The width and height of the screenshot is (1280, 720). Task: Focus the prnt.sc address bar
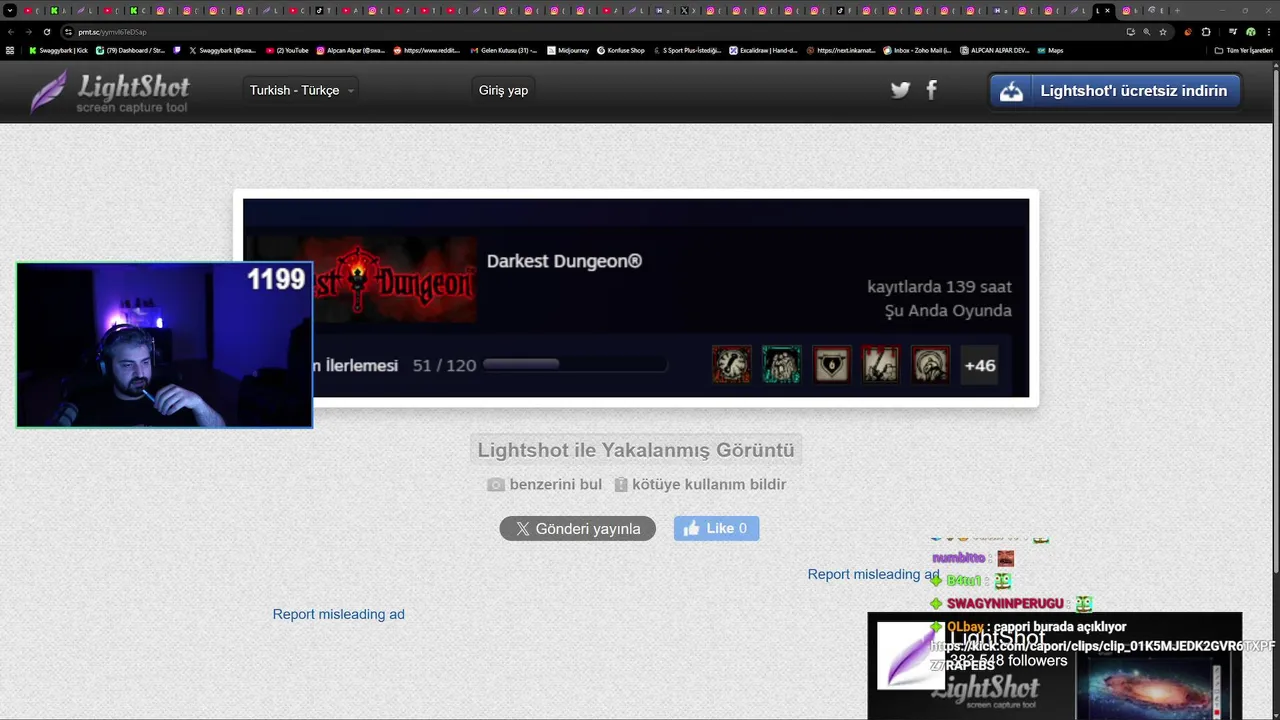pyautogui.click(x=590, y=32)
